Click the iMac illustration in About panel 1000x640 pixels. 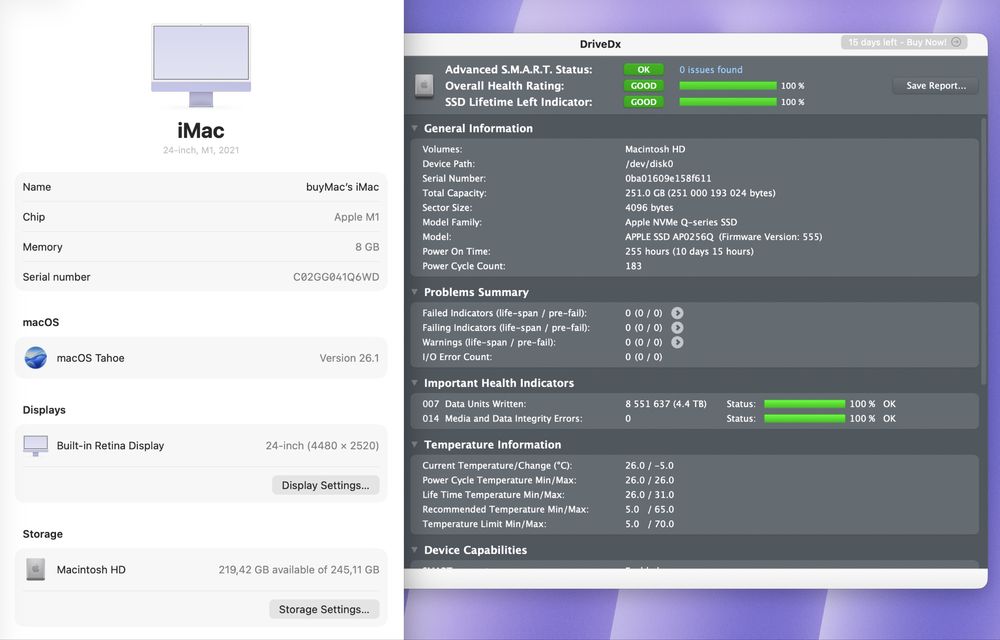tap(201, 66)
